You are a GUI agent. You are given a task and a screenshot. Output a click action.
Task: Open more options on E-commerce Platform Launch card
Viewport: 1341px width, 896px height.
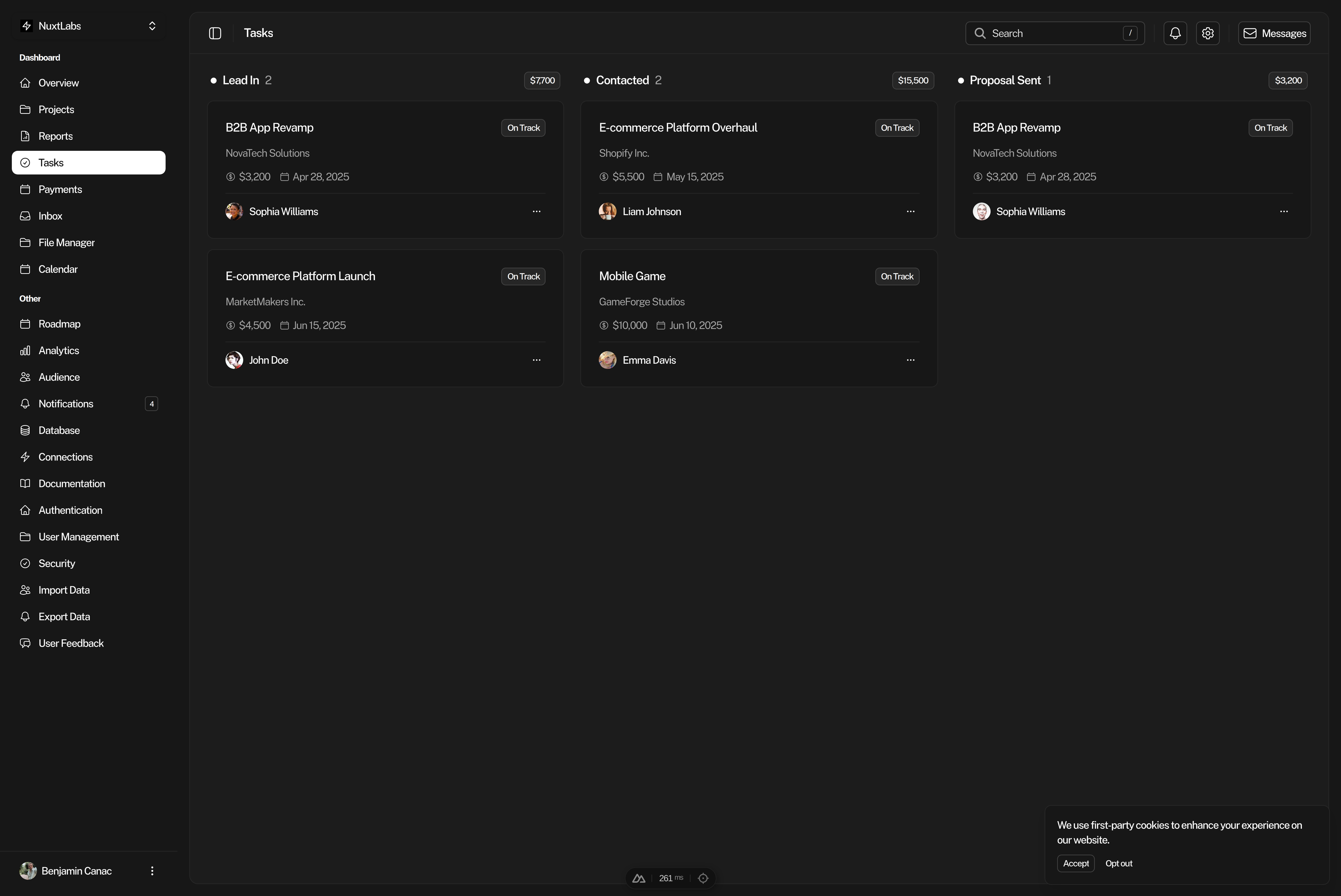pos(536,360)
